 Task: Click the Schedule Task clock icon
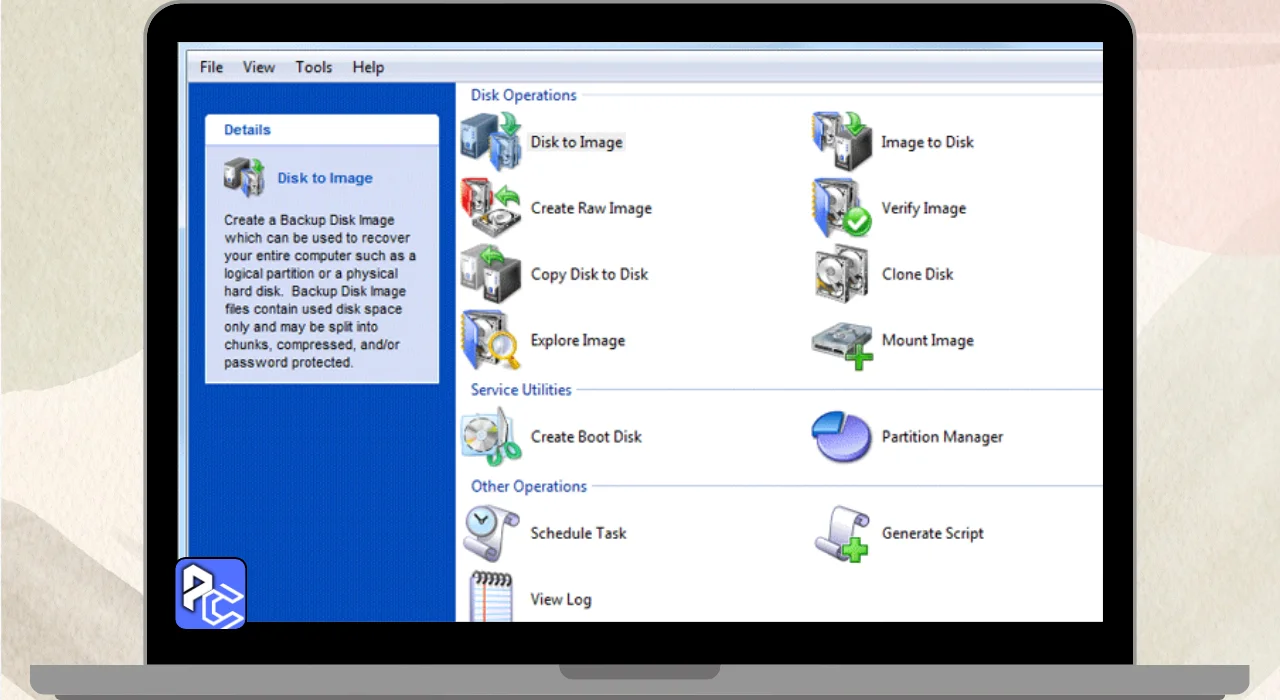(x=491, y=533)
